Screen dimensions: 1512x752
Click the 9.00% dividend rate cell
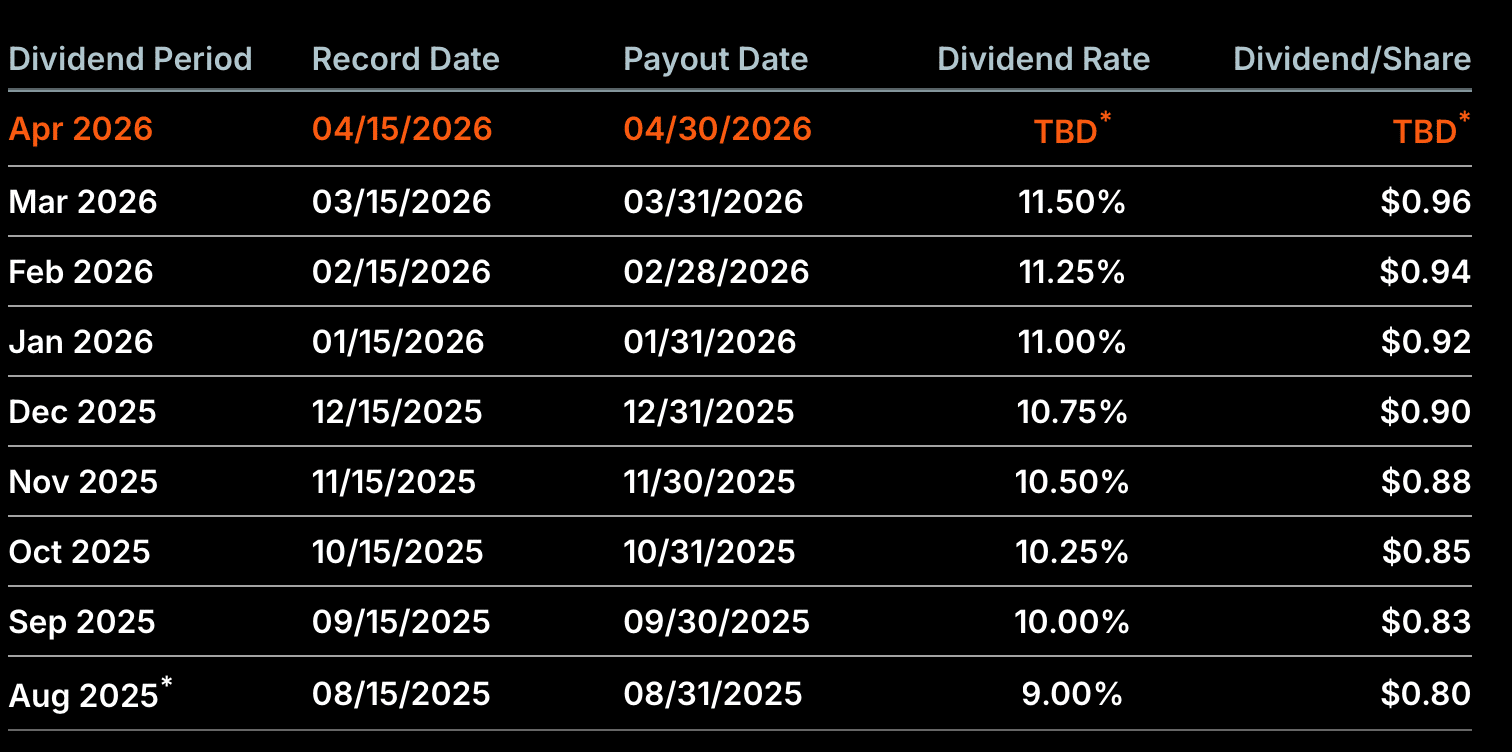click(x=1072, y=693)
